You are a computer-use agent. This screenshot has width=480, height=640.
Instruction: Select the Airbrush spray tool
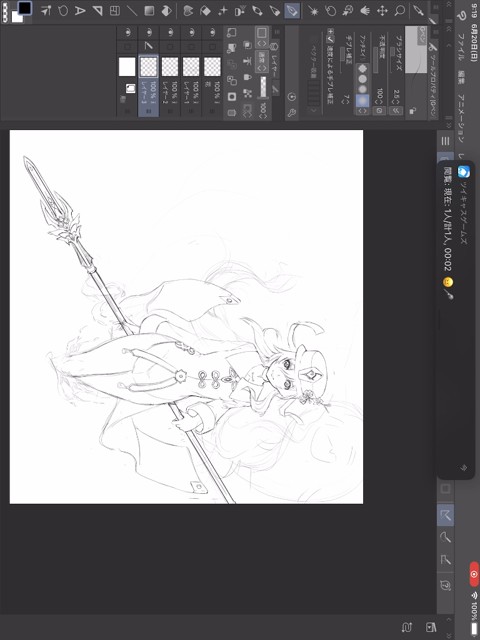[240, 11]
